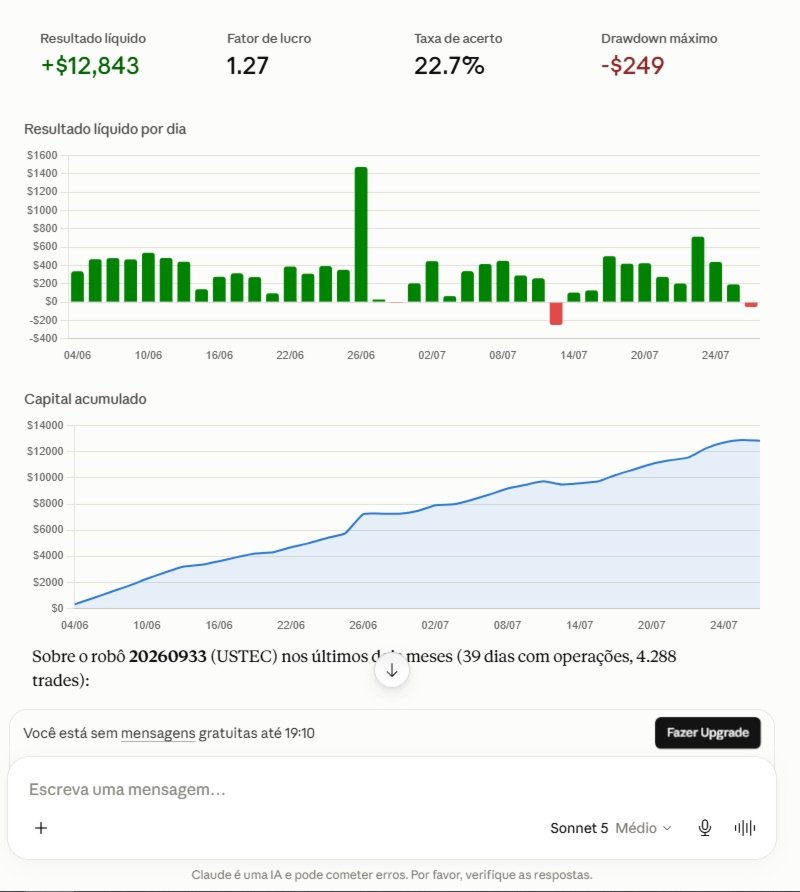Open the underlined mensagens link
Viewport: 800px width, 892px height.
pos(158,733)
